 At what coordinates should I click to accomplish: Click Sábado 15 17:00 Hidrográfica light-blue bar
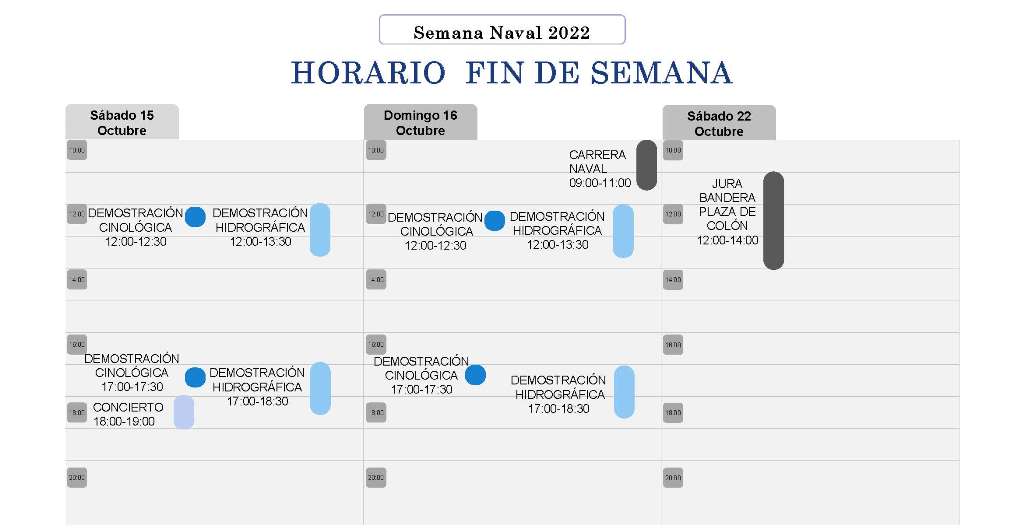click(320, 388)
